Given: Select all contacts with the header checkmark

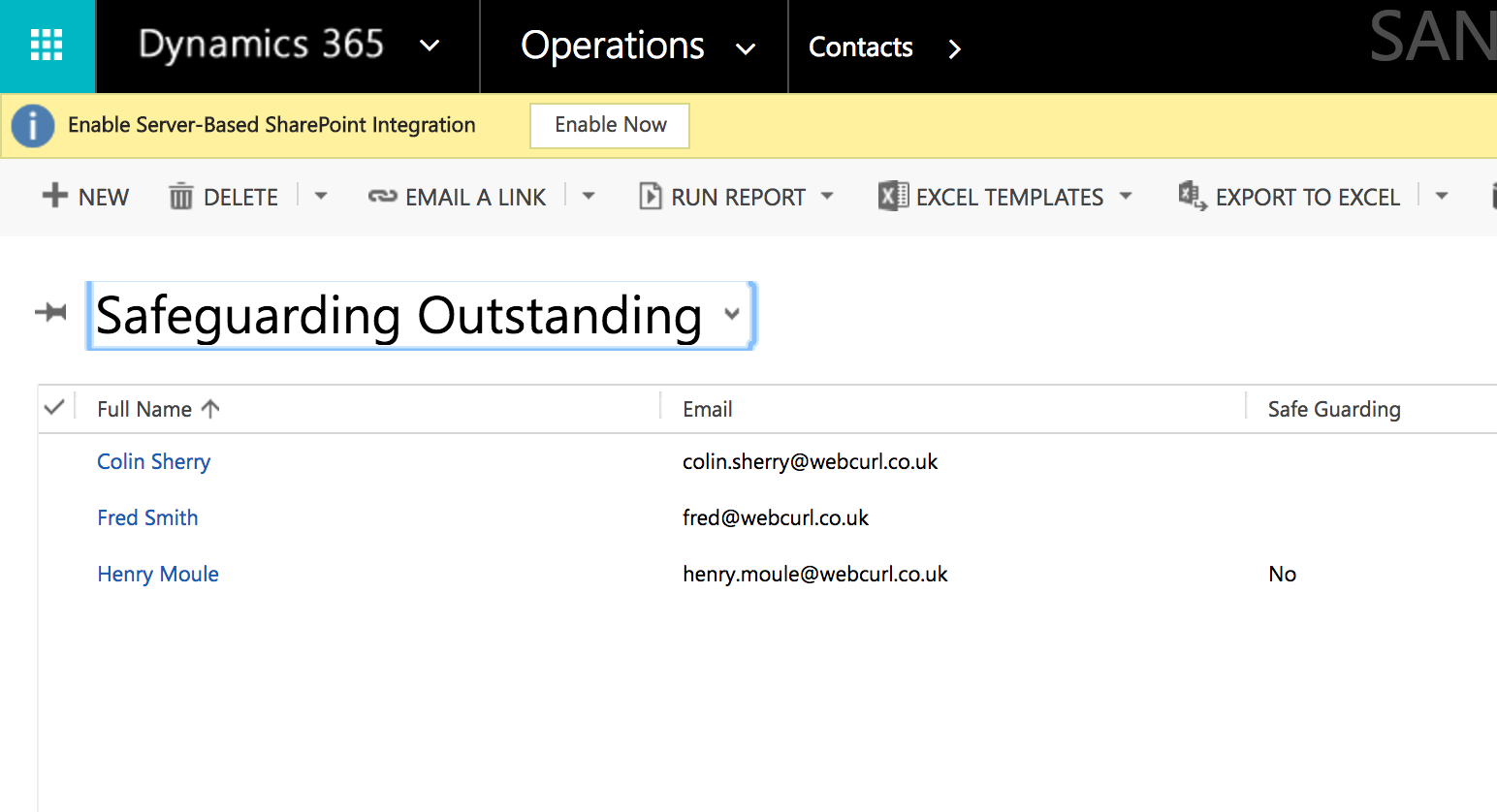Looking at the screenshot, I should 55,407.
